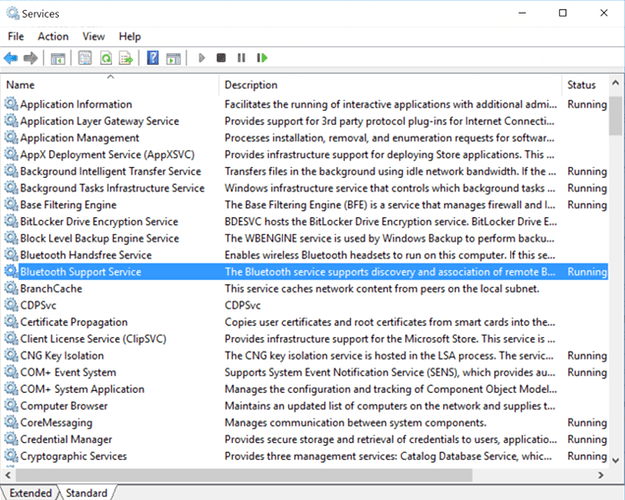Click the gear icon beside Cryptographic Services

pos(11,456)
